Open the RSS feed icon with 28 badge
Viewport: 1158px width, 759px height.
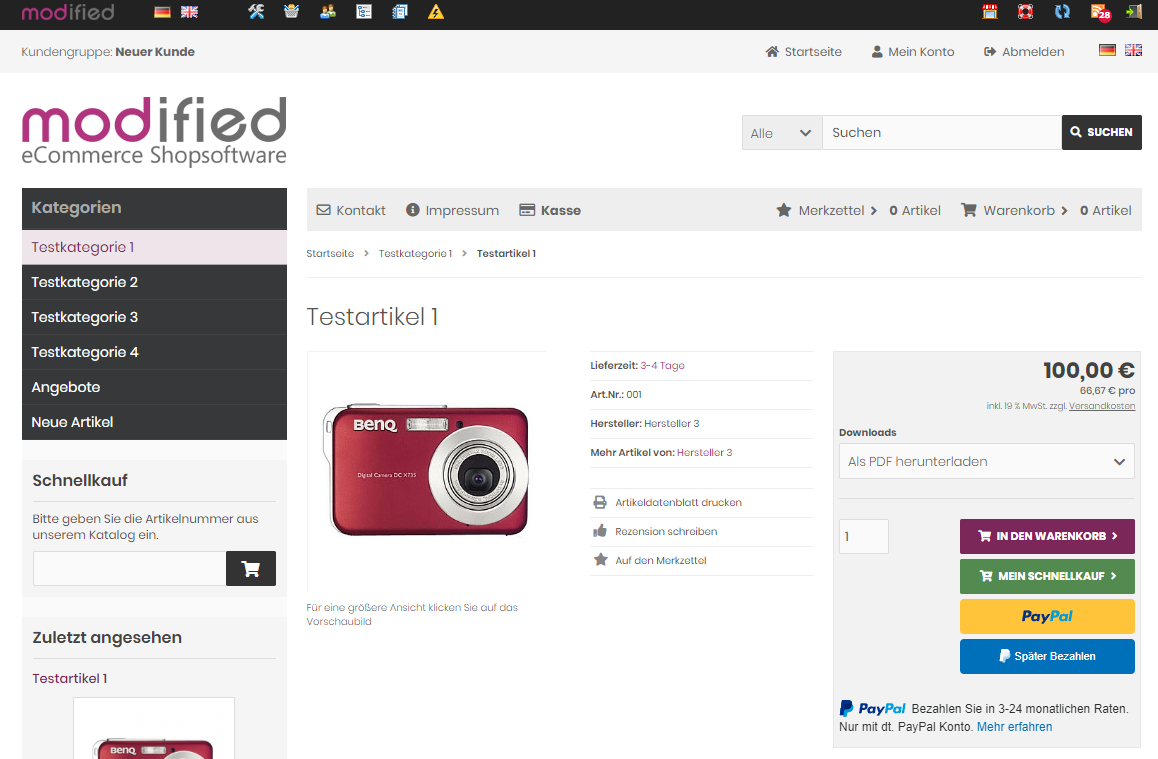(x=1100, y=12)
